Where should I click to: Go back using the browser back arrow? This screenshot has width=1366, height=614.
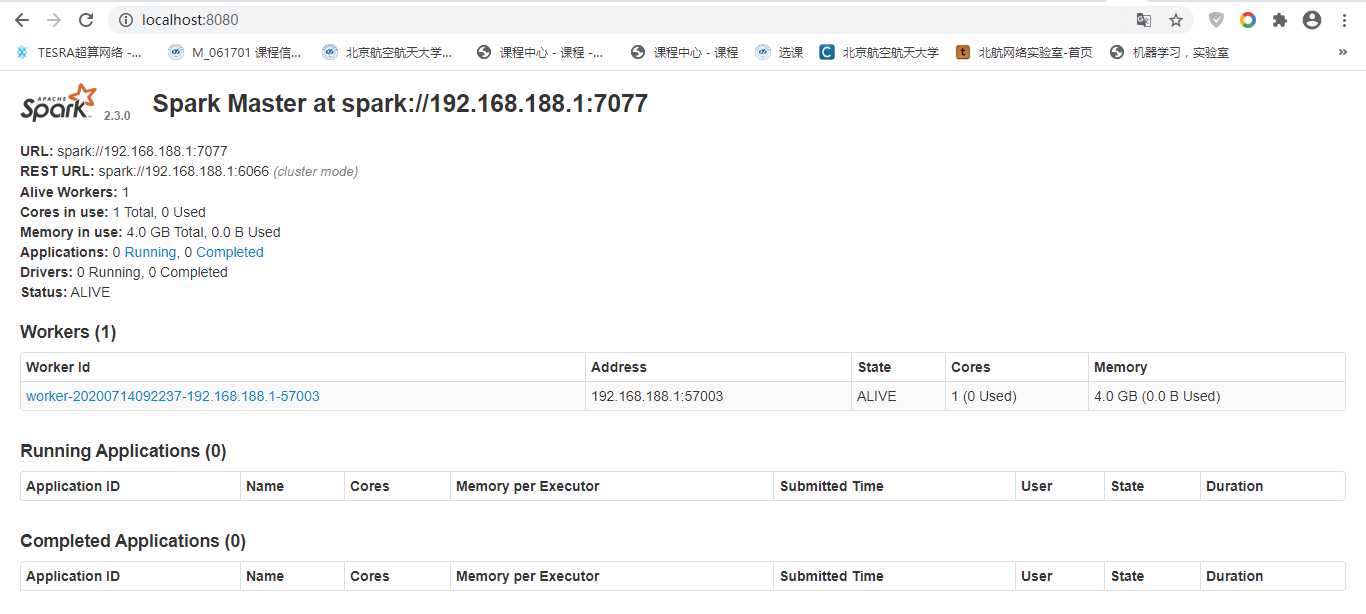tap(22, 20)
